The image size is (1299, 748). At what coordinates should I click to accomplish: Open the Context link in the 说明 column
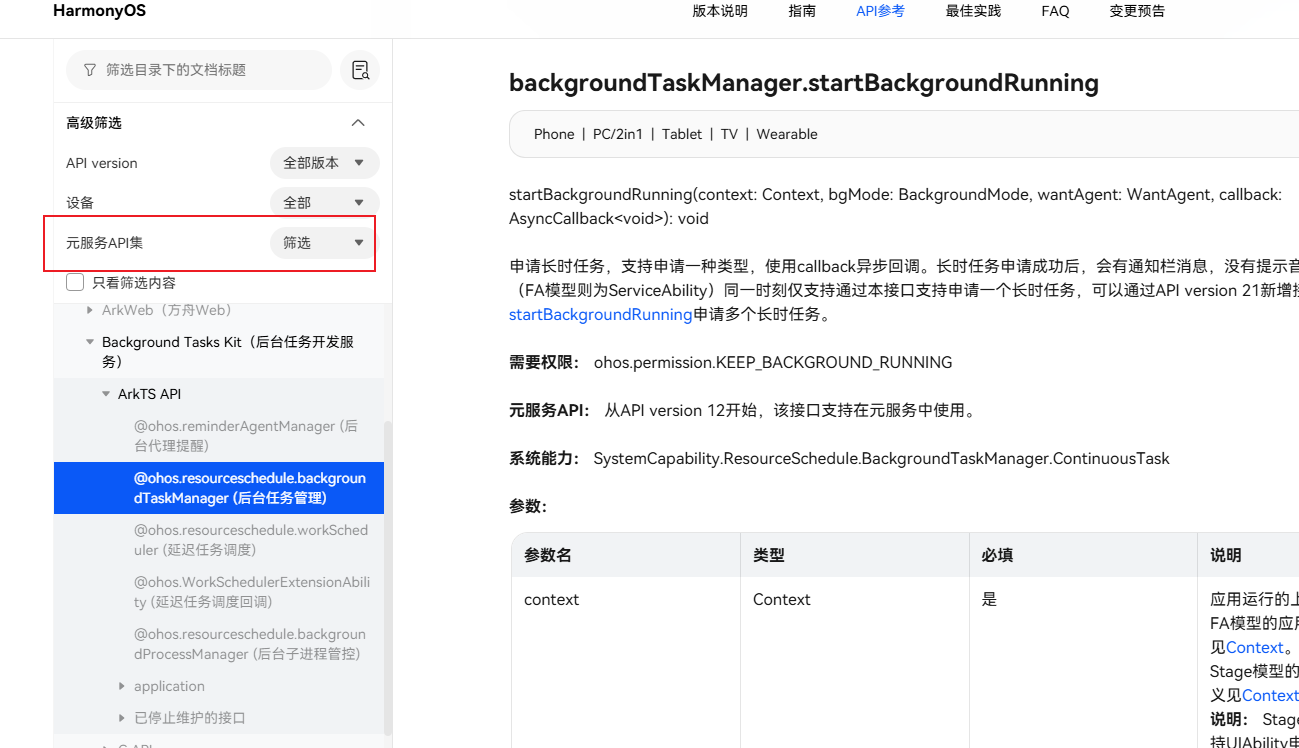point(1254,647)
